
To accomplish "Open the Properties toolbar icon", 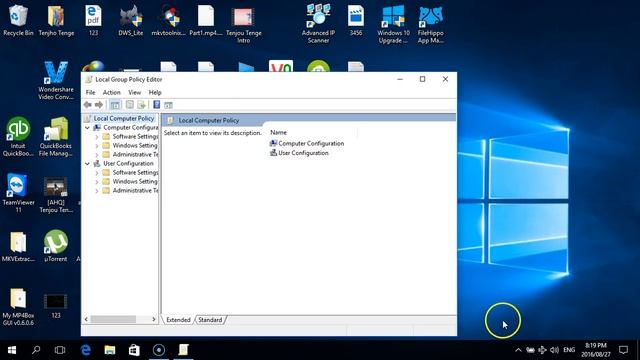I will [130, 105].
